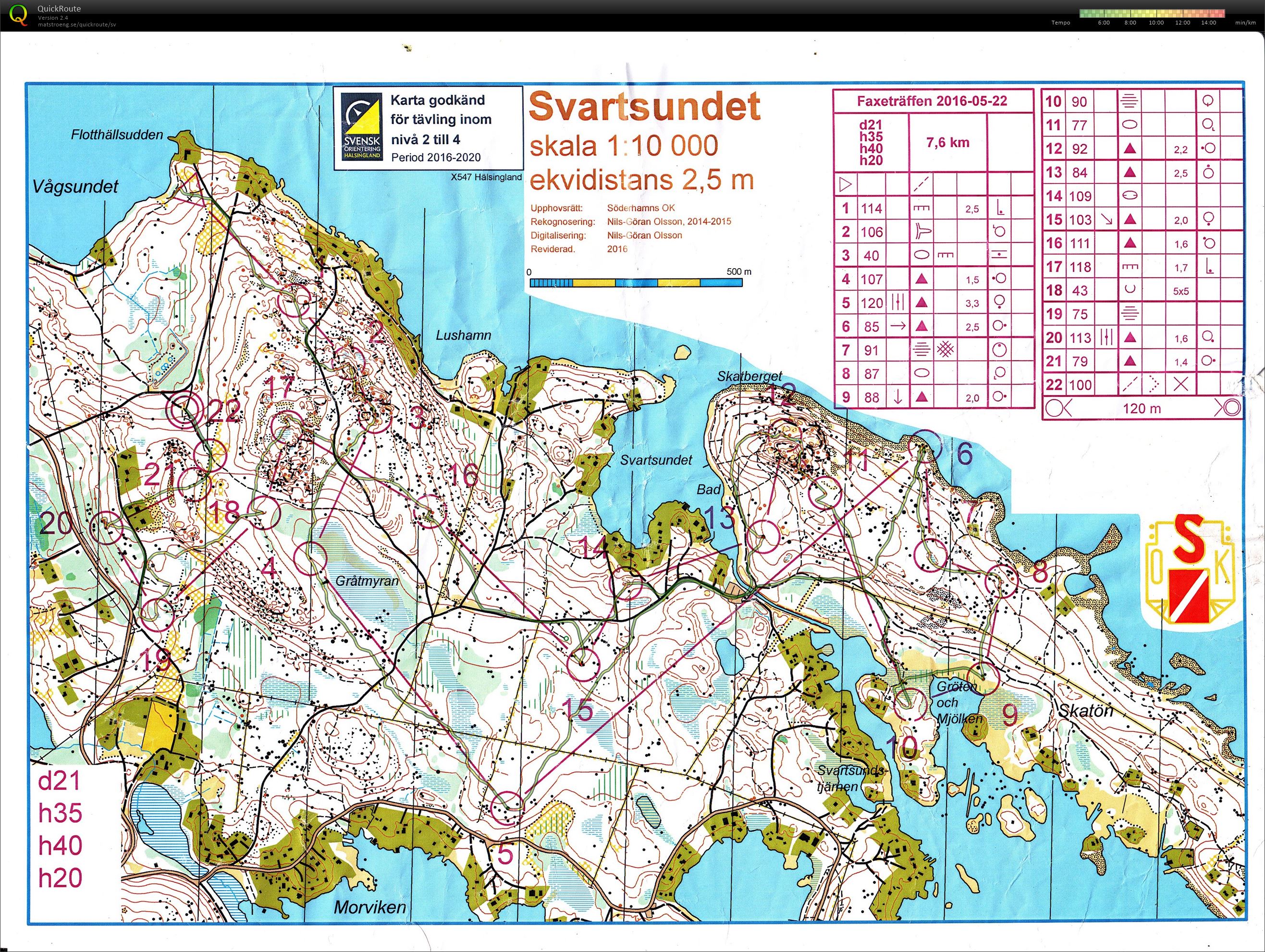The height and width of the screenshot is (952, 1265).
Task: Click the Gråtmyran marsh label
Action: click(x=367, y=581)
